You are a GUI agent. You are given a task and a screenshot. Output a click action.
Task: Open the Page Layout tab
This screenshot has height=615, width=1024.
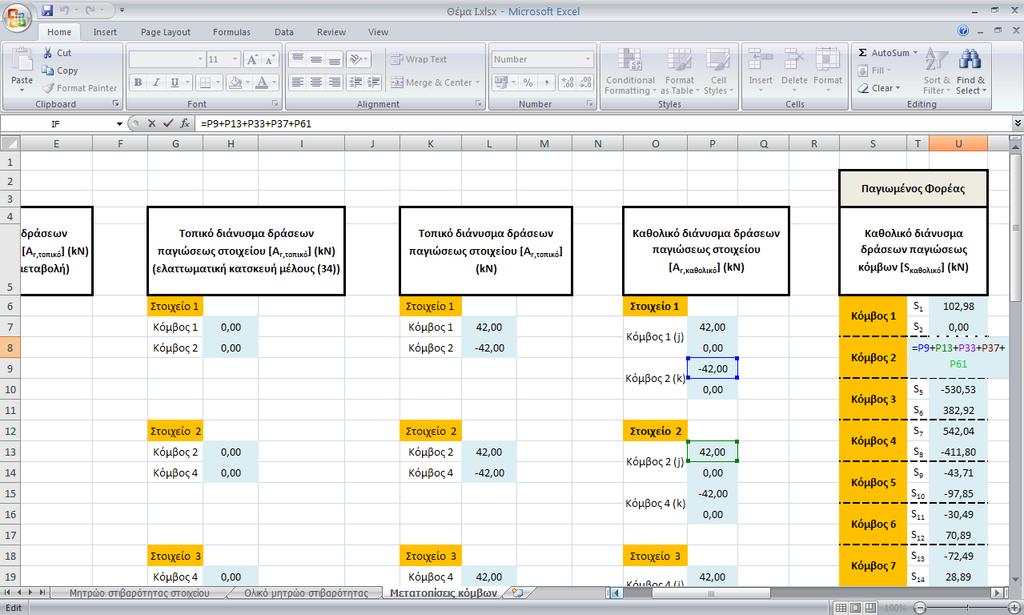pos(165,32)
